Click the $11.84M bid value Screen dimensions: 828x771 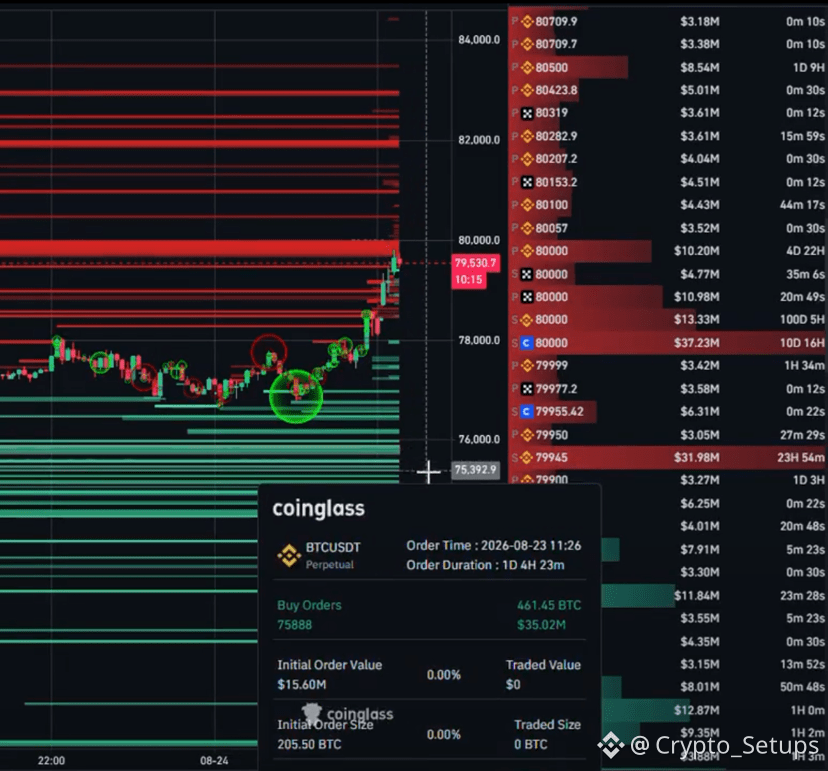point(697,596)
